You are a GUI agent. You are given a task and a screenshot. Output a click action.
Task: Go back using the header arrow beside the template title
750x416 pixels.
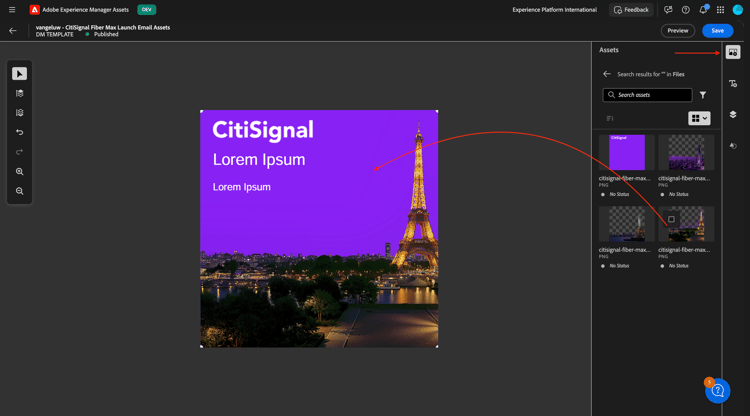tap(13, 31)
